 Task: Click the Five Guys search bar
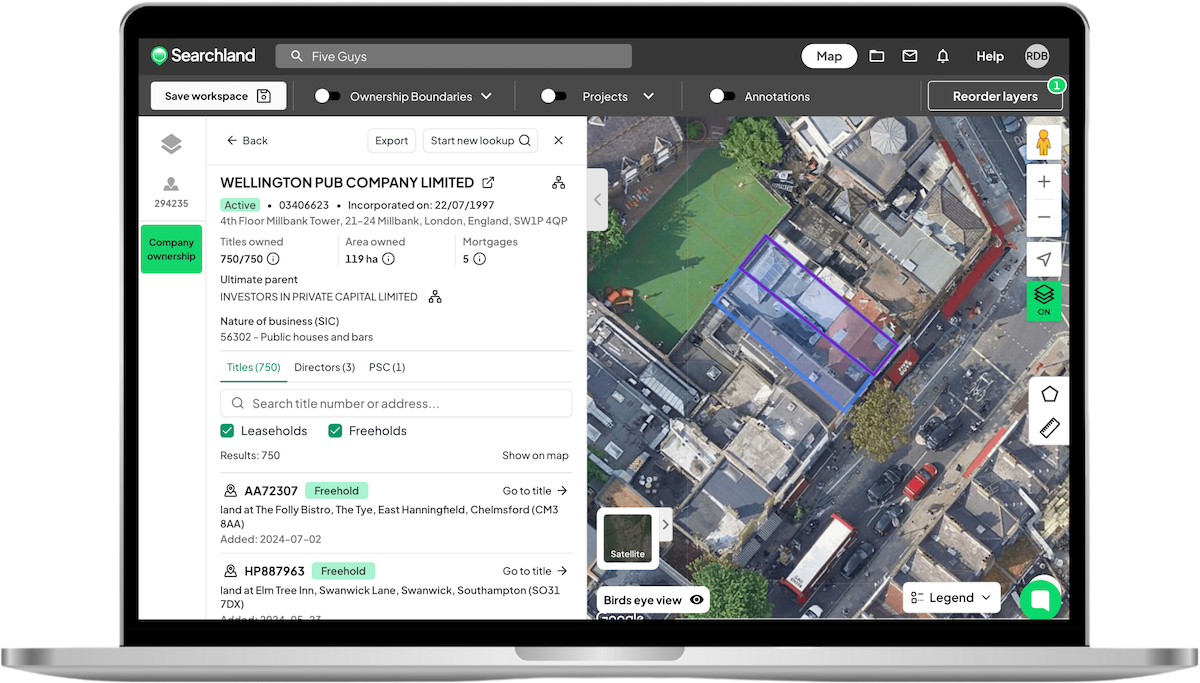(453, 56)
